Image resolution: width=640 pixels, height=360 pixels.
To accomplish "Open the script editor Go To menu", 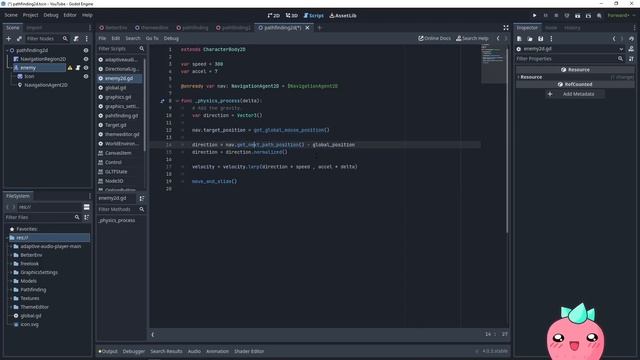I will point(152,38).
